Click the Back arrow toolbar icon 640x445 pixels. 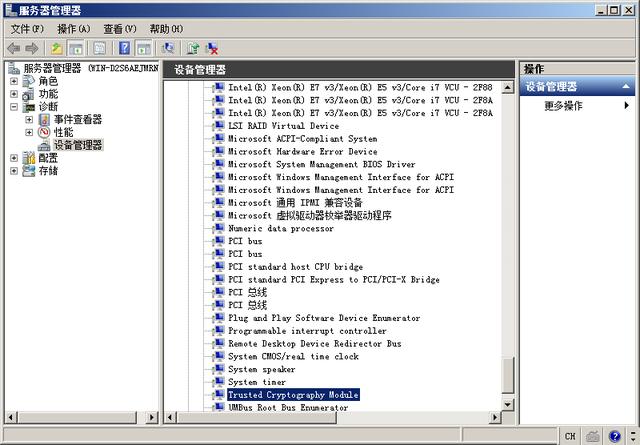[14, 48]
